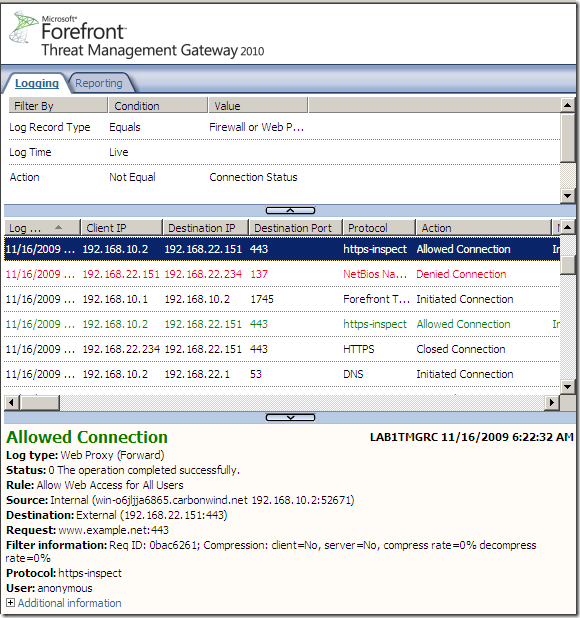The height and width of the screenshot is (618, 580).
Task: Click the Allowed Connection heading
Action: point(87,437)
